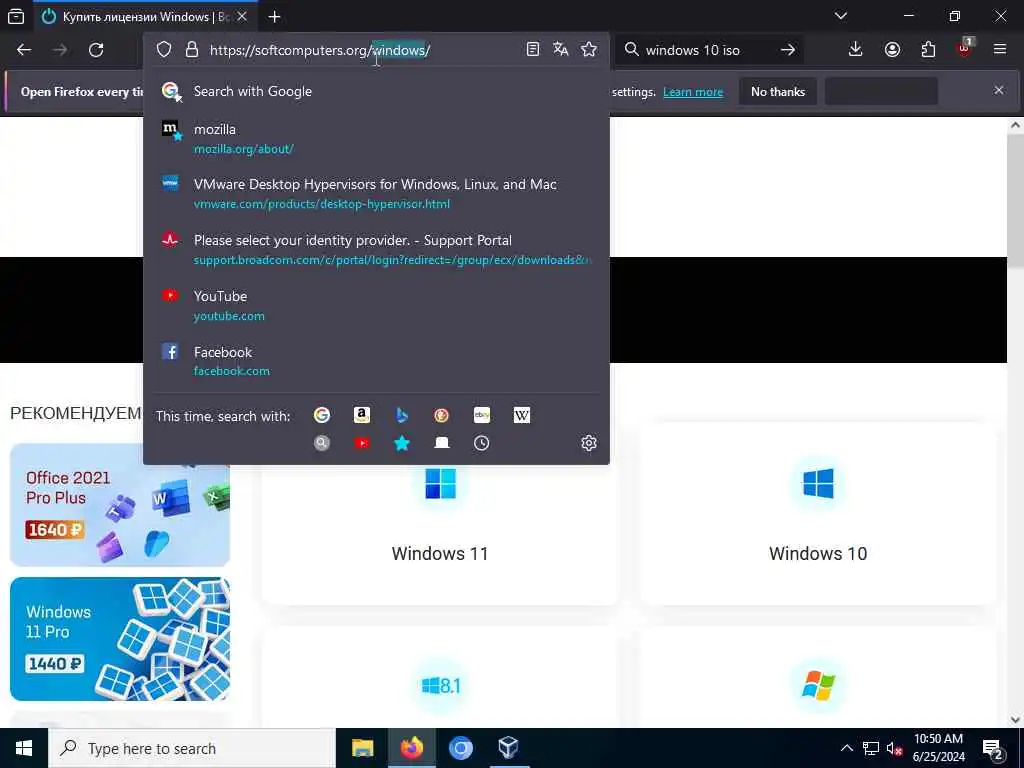The image size is (1024, 768).
Task: Open a new tab with plus button
Action: click(x=274, y=17)
